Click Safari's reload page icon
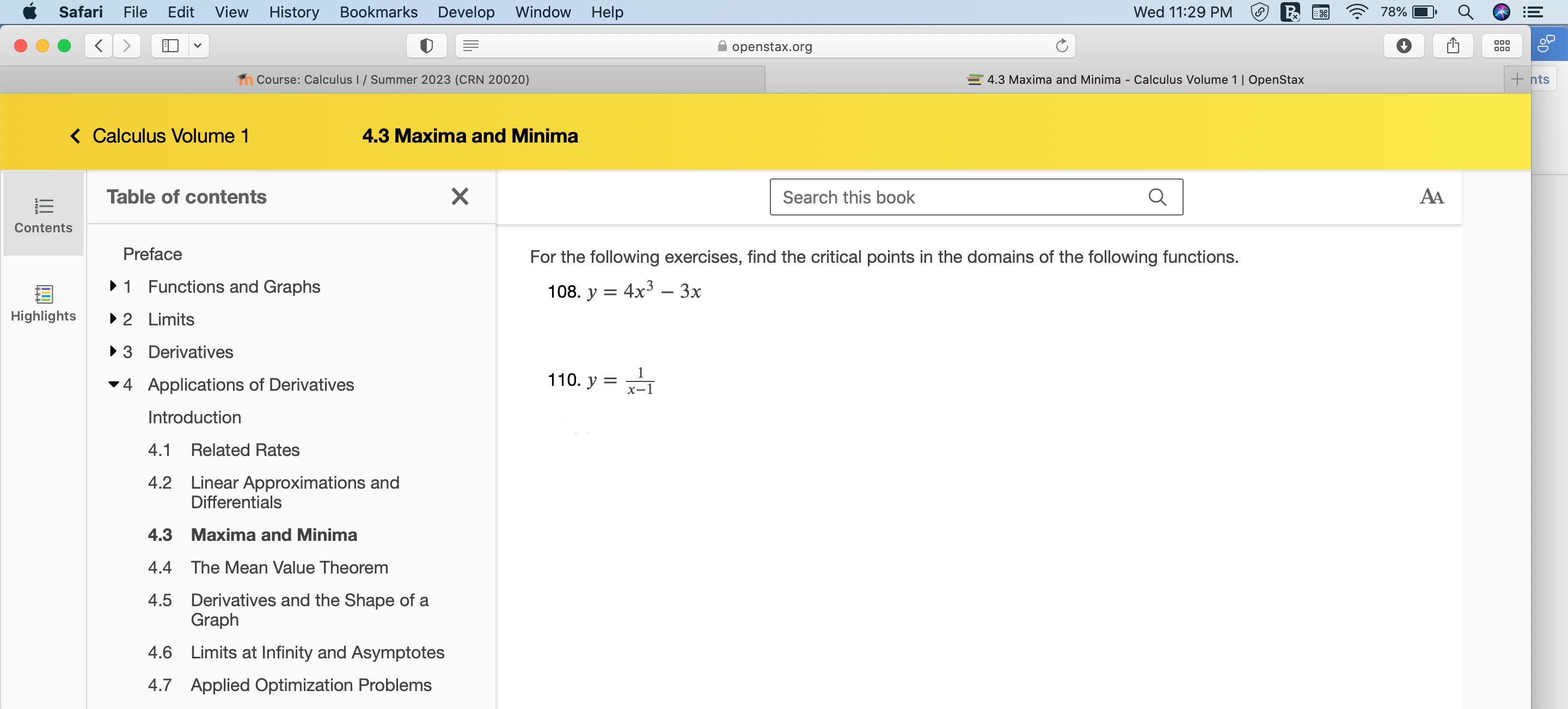The image size is (1568, 709). [x=1062, y=46]
